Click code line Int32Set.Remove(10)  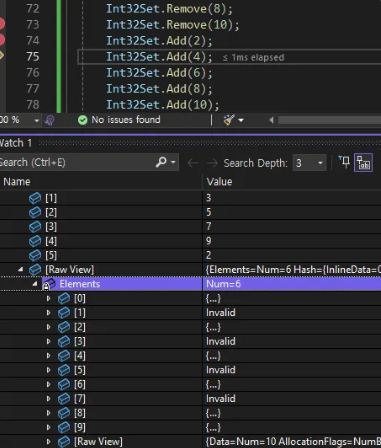(x=173, y=25)
